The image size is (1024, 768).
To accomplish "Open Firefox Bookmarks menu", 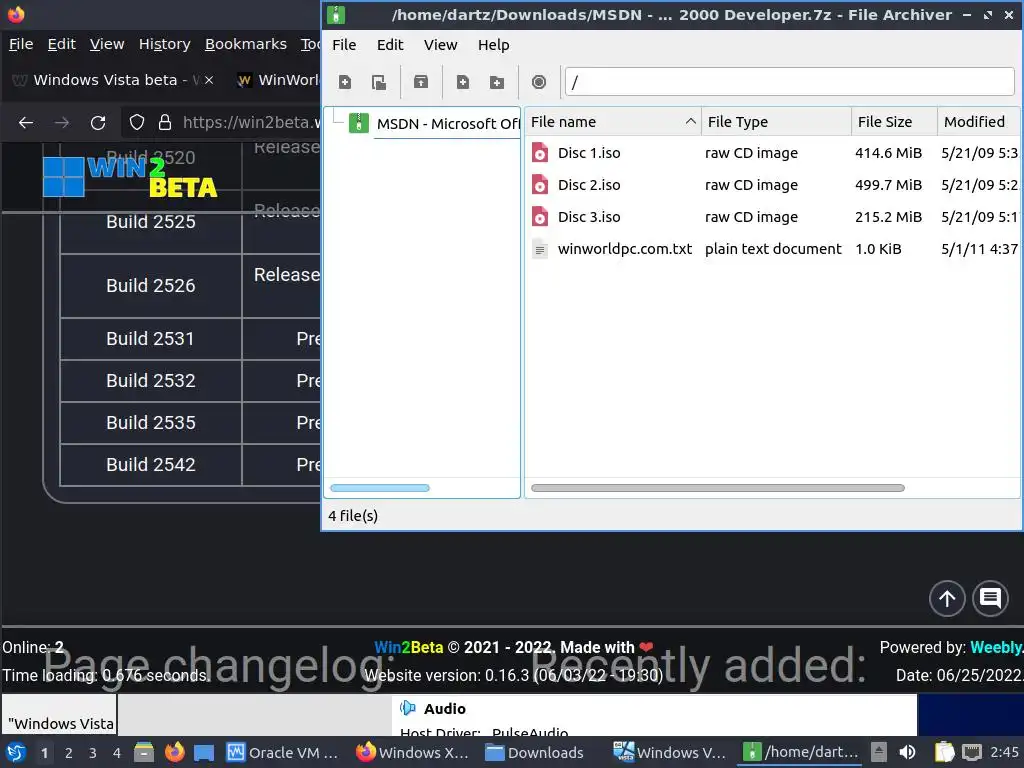I will pyautogui.click(x=246, y=44).
